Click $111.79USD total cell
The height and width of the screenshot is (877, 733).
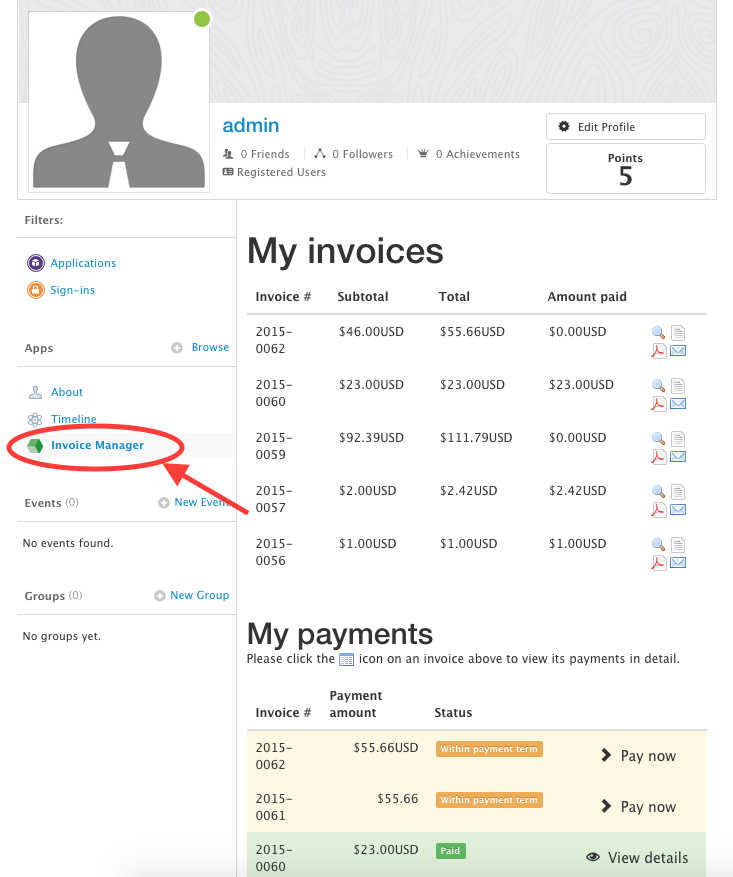[x=476, y=437]
